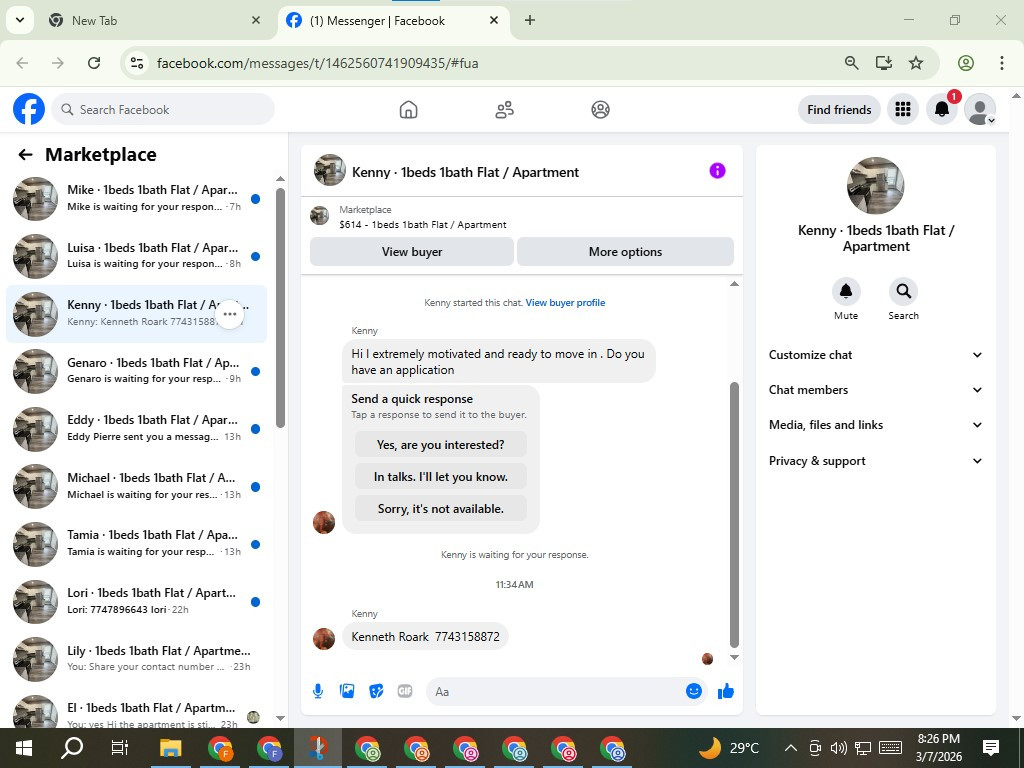
Task: Click the More options button
Action: point(625,251)
